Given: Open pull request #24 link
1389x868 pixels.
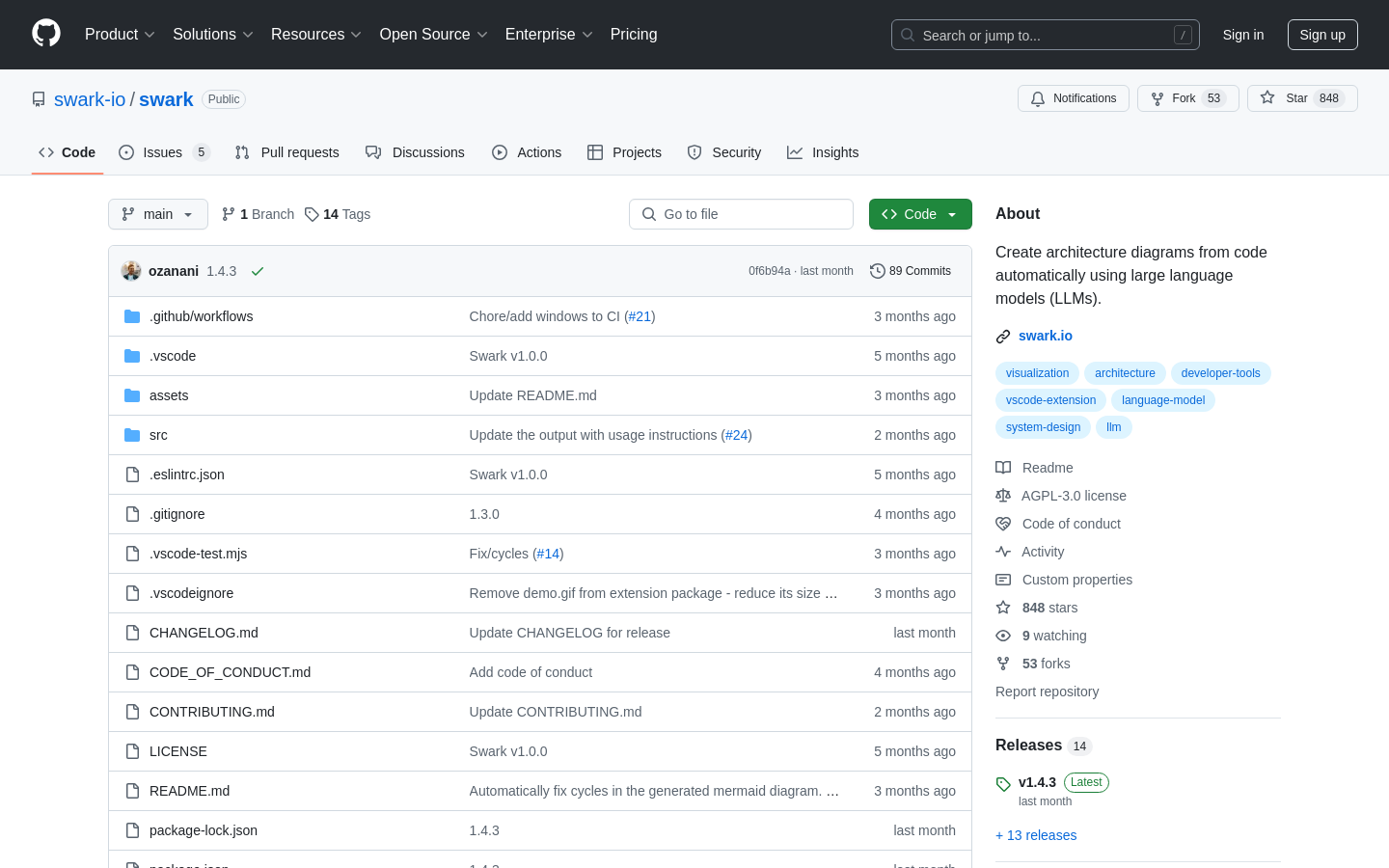Looking at the screenshot, I should point(736,435).
